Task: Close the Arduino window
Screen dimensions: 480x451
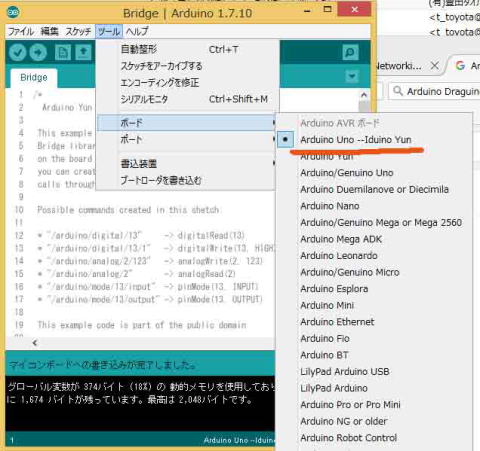Action: [354, 9]
